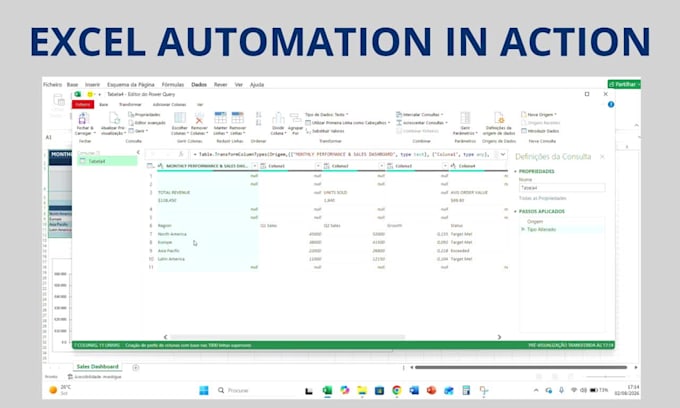Click Nova Origem

click(539, 114)
